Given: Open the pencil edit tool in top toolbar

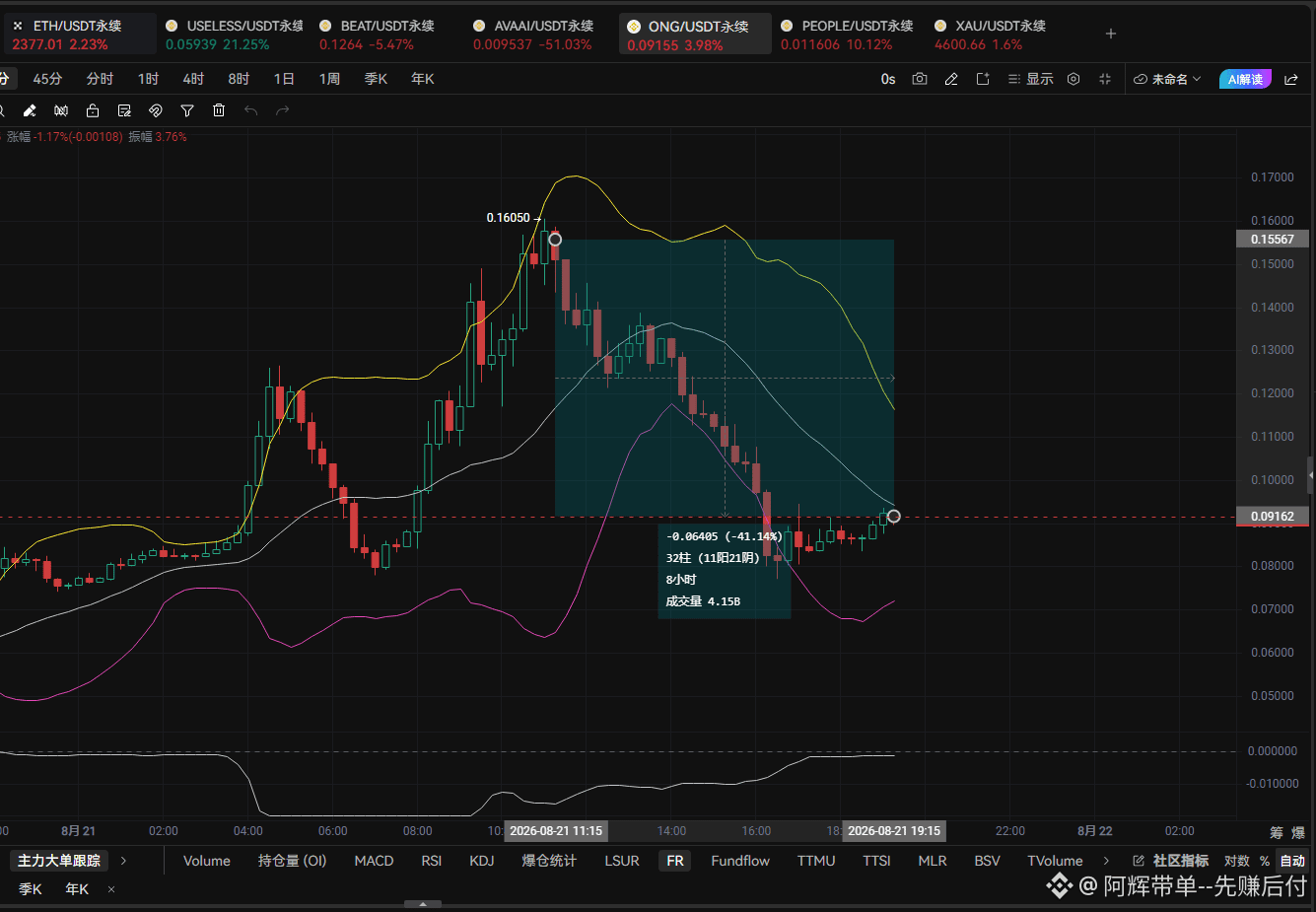Looking at the screenshot, I should point(951,79).
